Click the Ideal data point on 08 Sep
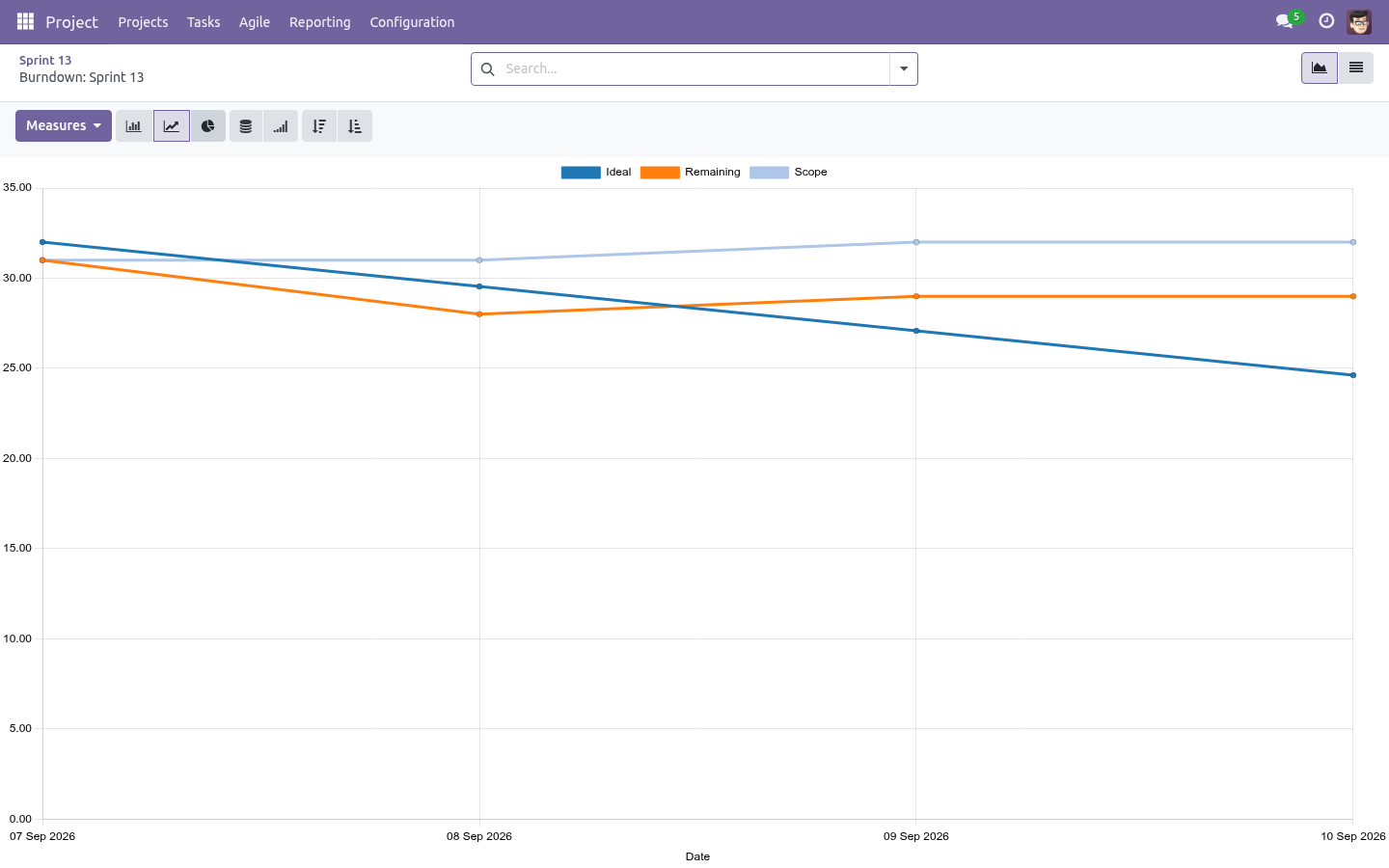The image size is (1389, 868). click(x=479, y=286)
